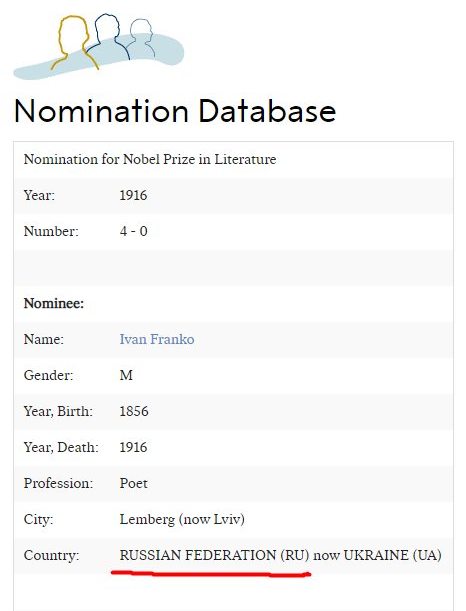Click the RUSSIAN FEDERATION (RU) country text
Image resolution: width=466 pixels, height=611 pixels.
[214, 555]
